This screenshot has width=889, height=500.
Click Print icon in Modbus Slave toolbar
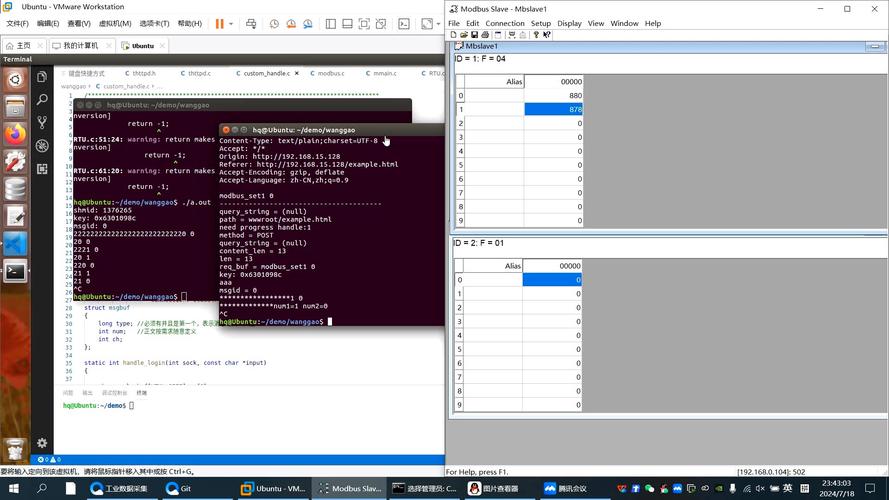pos(485,35)
